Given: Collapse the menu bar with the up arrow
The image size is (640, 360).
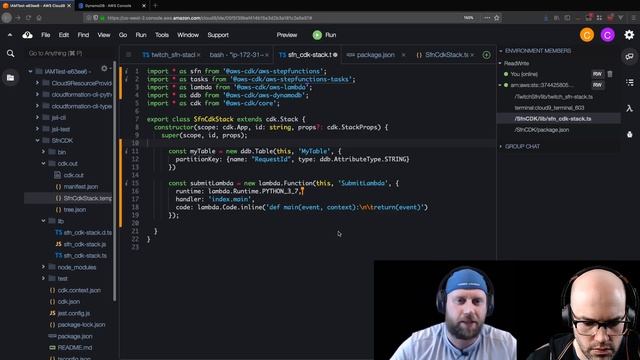Looking at the screenshot, I should 10,35.
